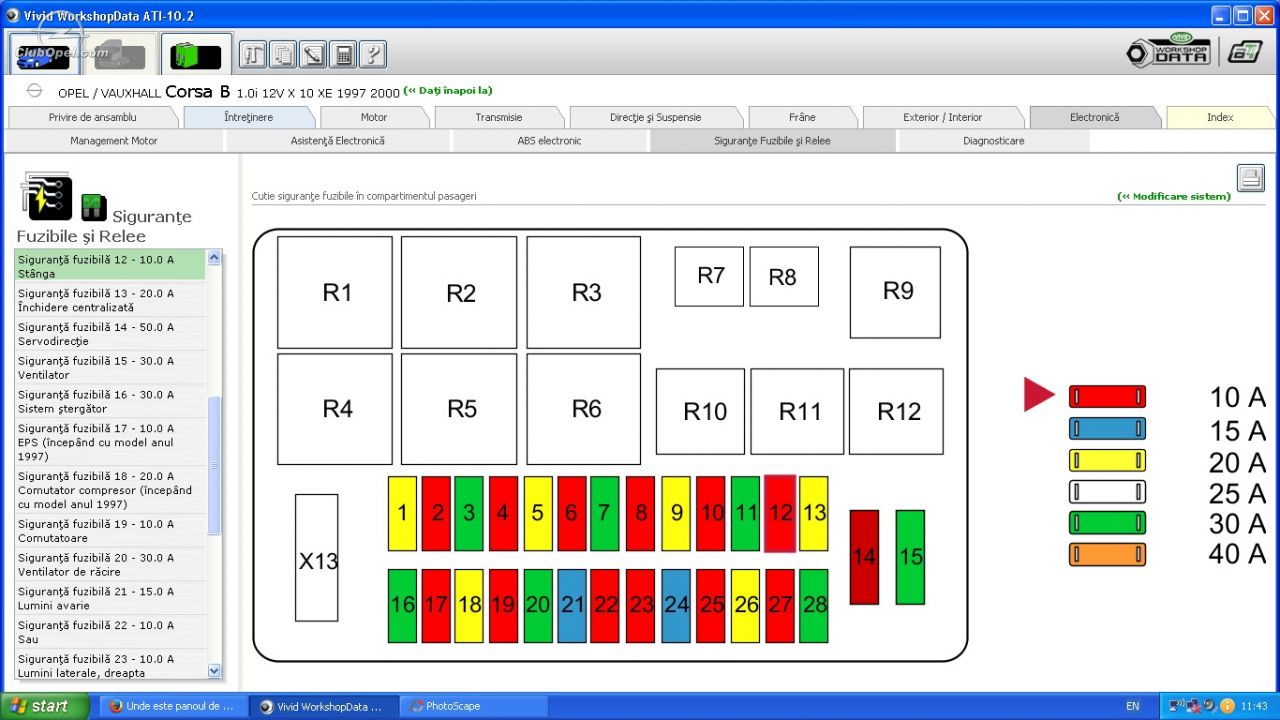Screen dimensions: 1280x720
Task: Select the passenger car vehicle icon
Action: [46, 54]
